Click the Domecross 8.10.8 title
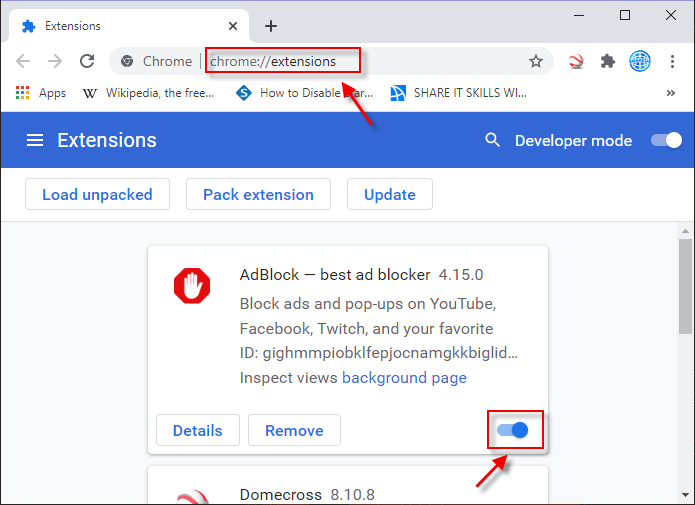This screenshot has width=695, height=505. click(307, 494)
